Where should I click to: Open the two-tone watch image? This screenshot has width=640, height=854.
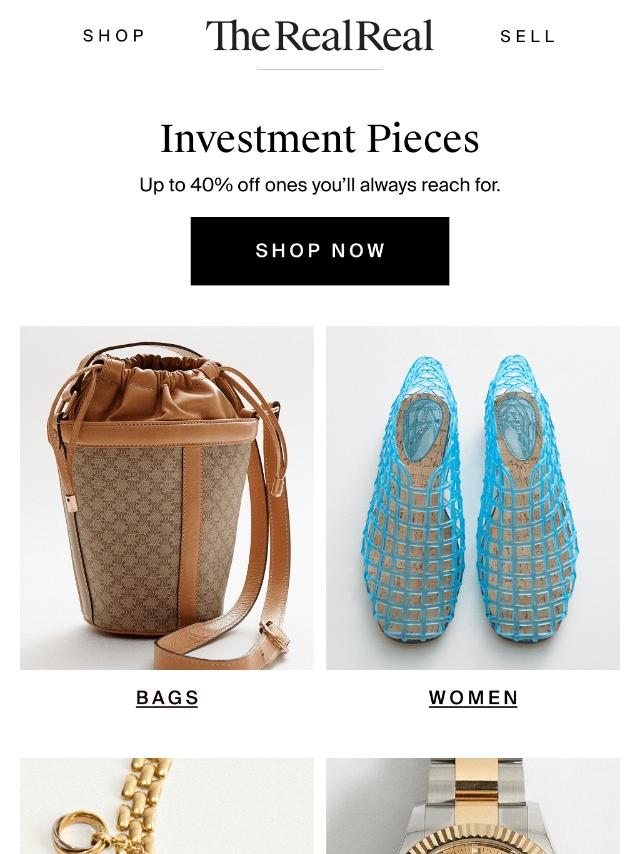pos(473,806)
